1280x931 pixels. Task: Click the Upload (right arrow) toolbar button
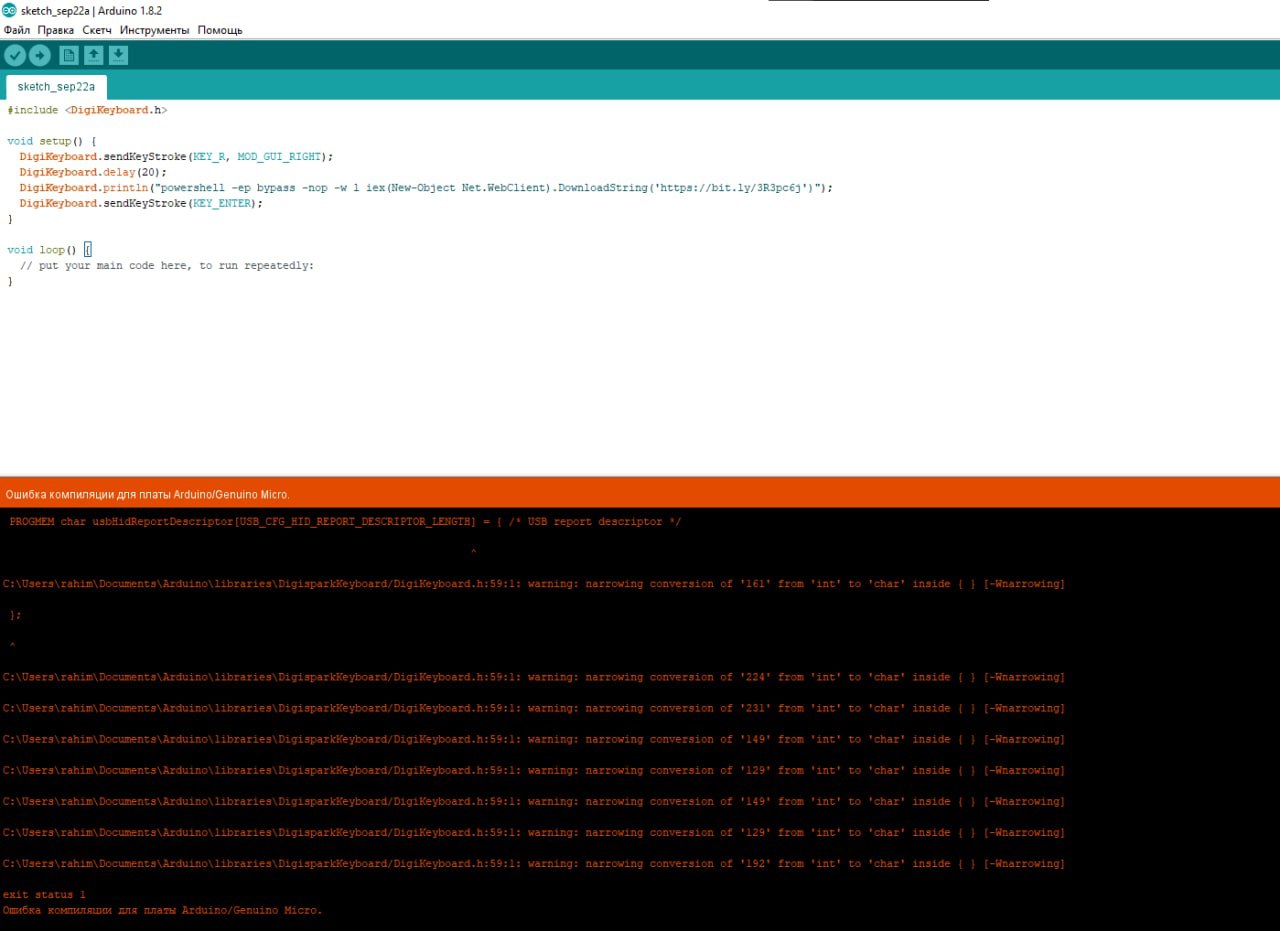[x=40, y=56]
